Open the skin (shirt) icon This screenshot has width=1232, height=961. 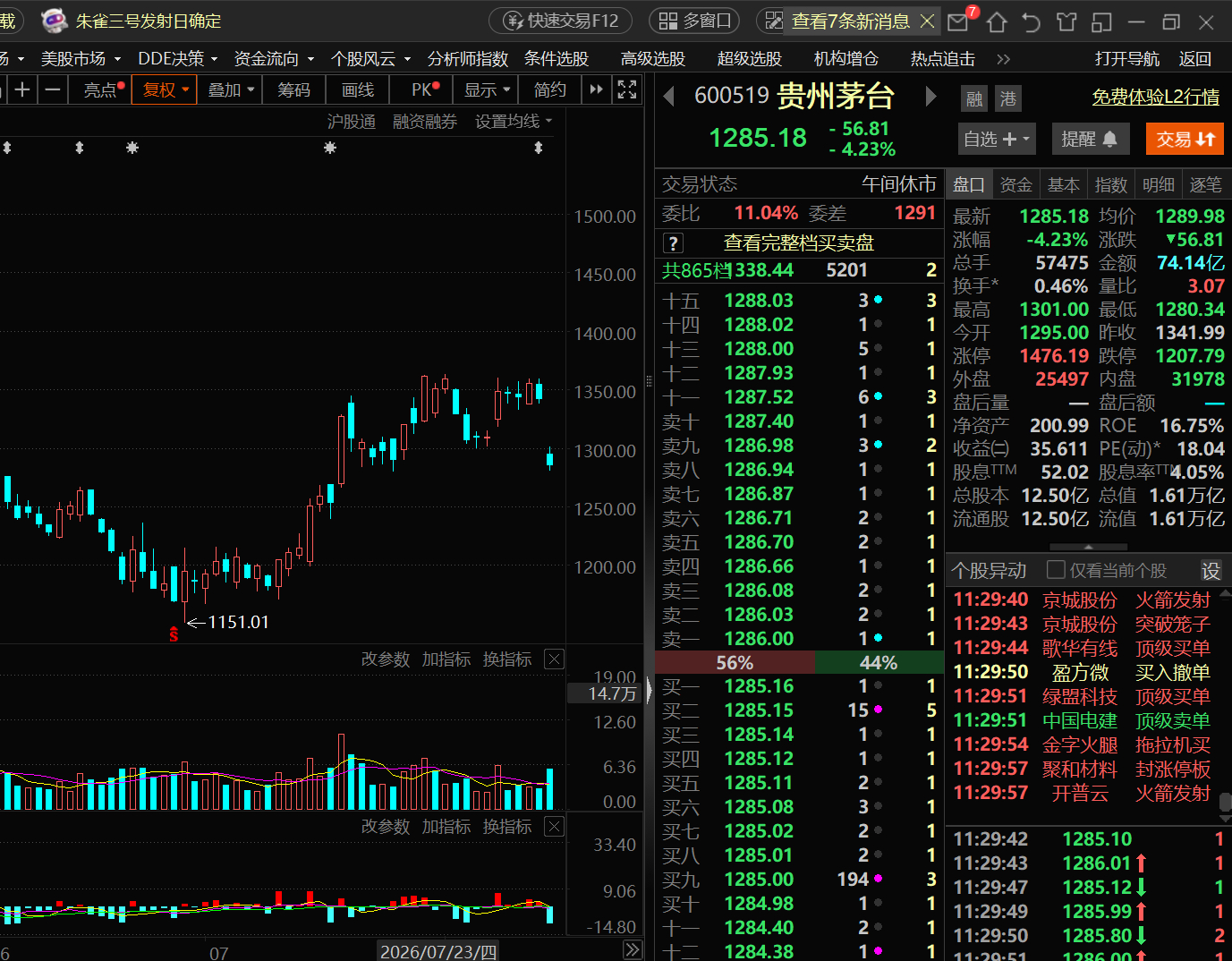click(x=1066, y=21)
